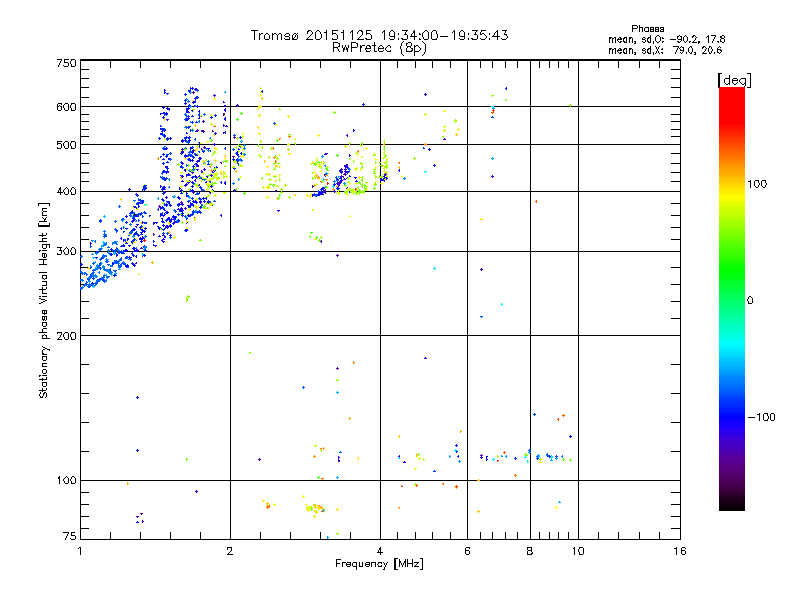Screen dimensions: 800x600
Task: Click the x-axis tick label '6'
Action: click(x=467, y=551)
